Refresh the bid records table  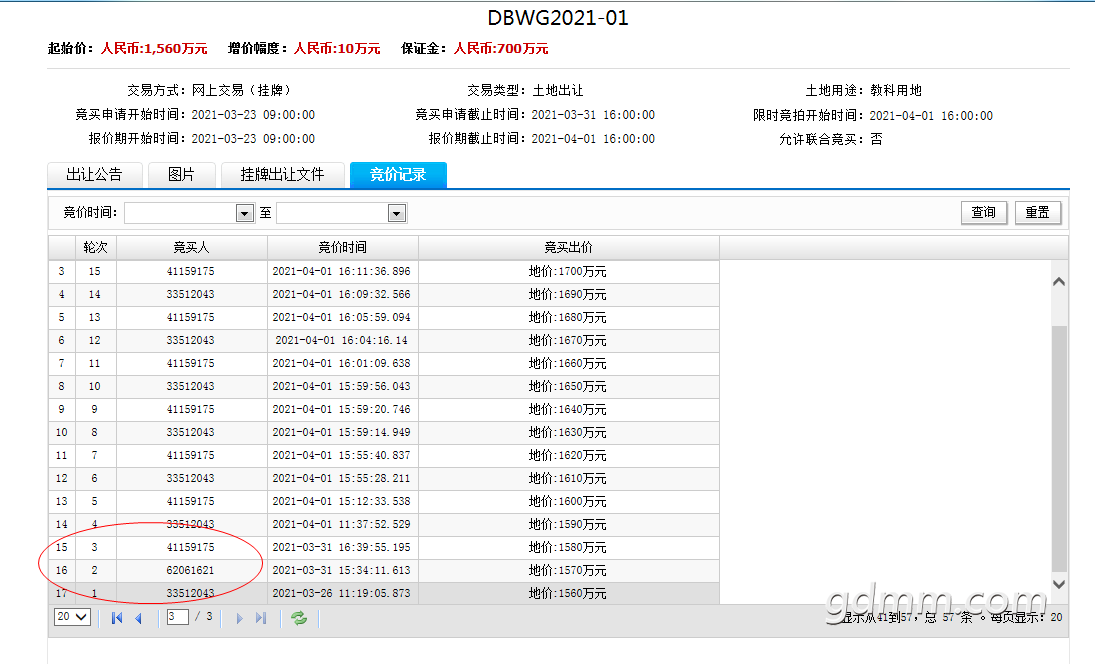click(x=299, y=618)
